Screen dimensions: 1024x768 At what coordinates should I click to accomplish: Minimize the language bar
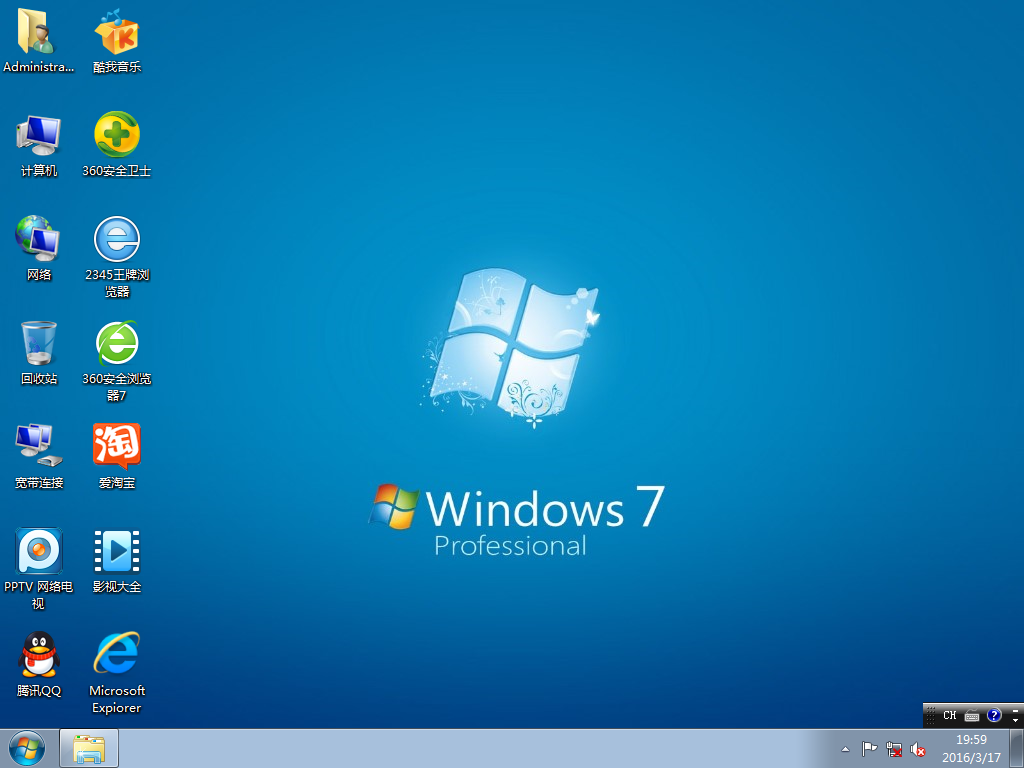(1016, 710)
